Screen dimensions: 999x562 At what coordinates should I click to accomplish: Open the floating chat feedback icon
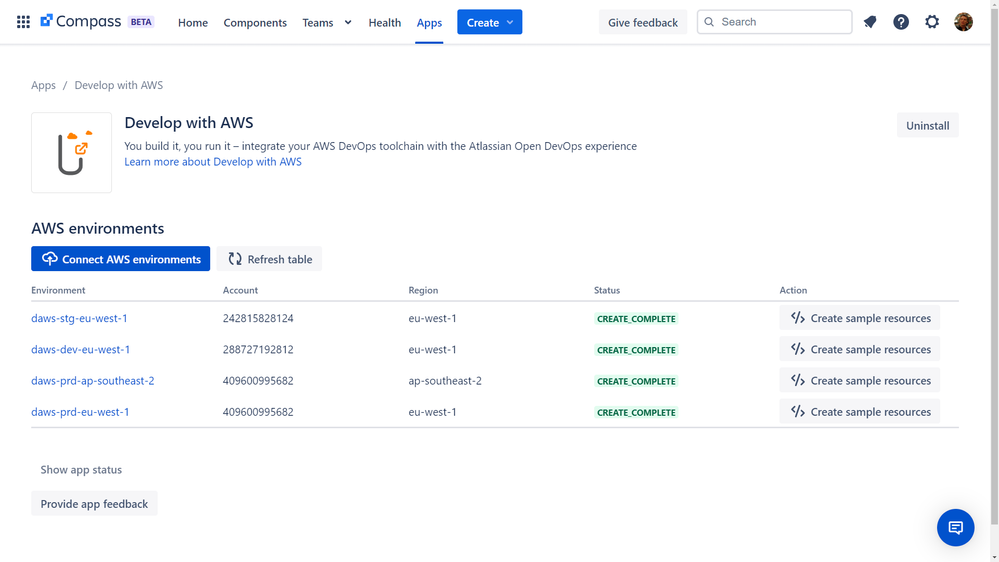click(x=955, y=528)
